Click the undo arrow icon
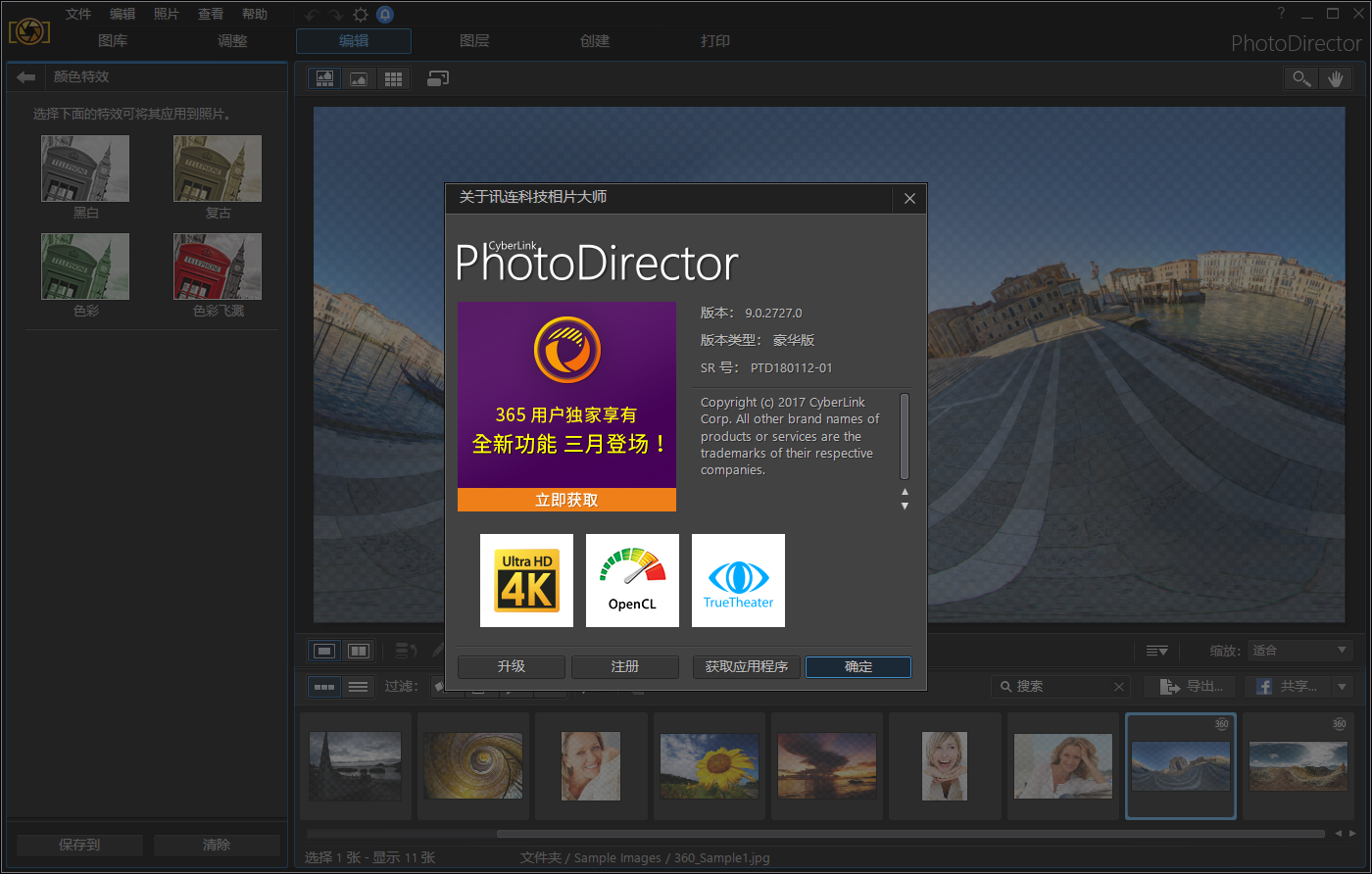This screenshot has width=1372, height=874. point(311,14)
